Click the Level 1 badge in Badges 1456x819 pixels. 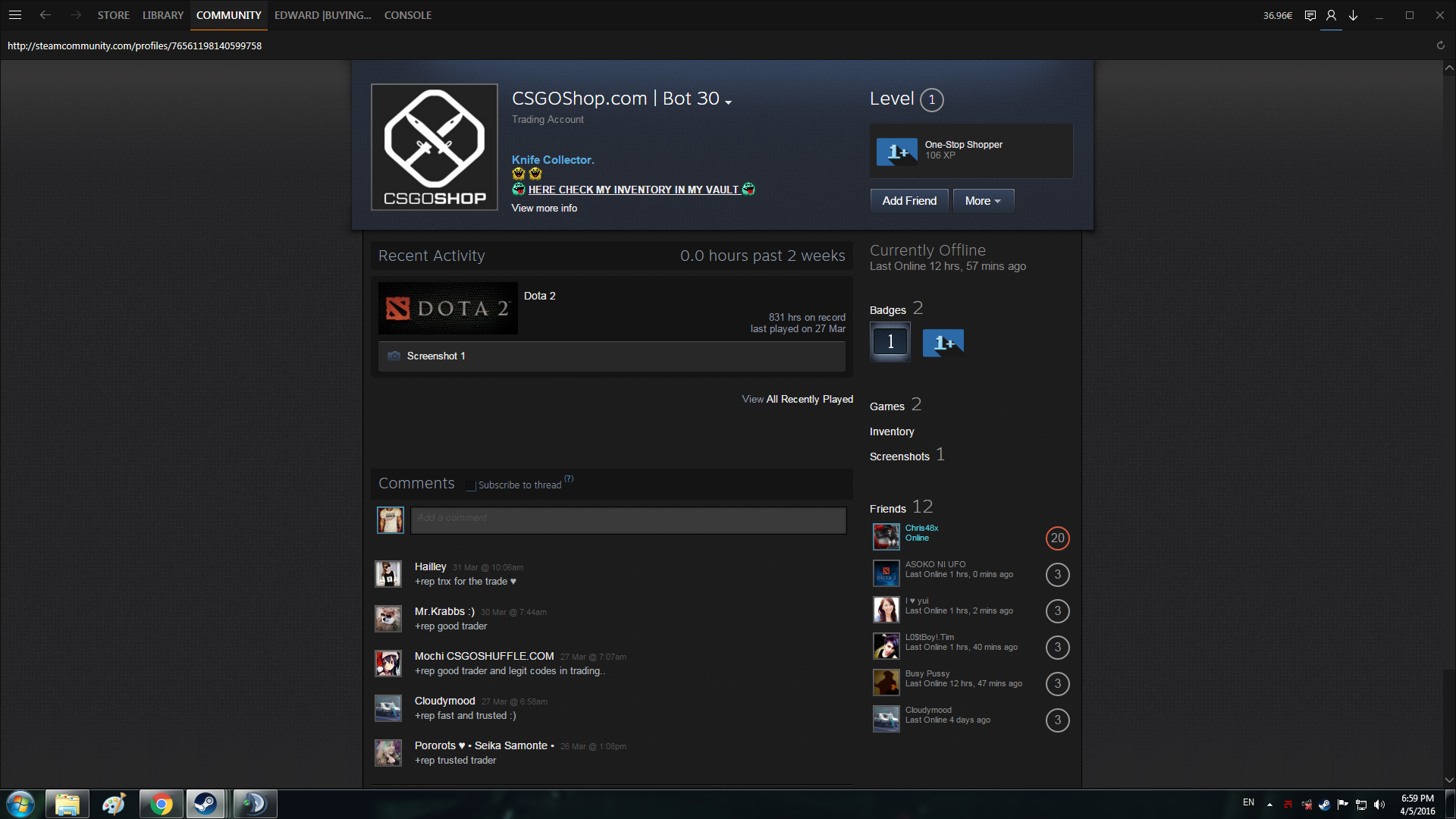[890, 342]
